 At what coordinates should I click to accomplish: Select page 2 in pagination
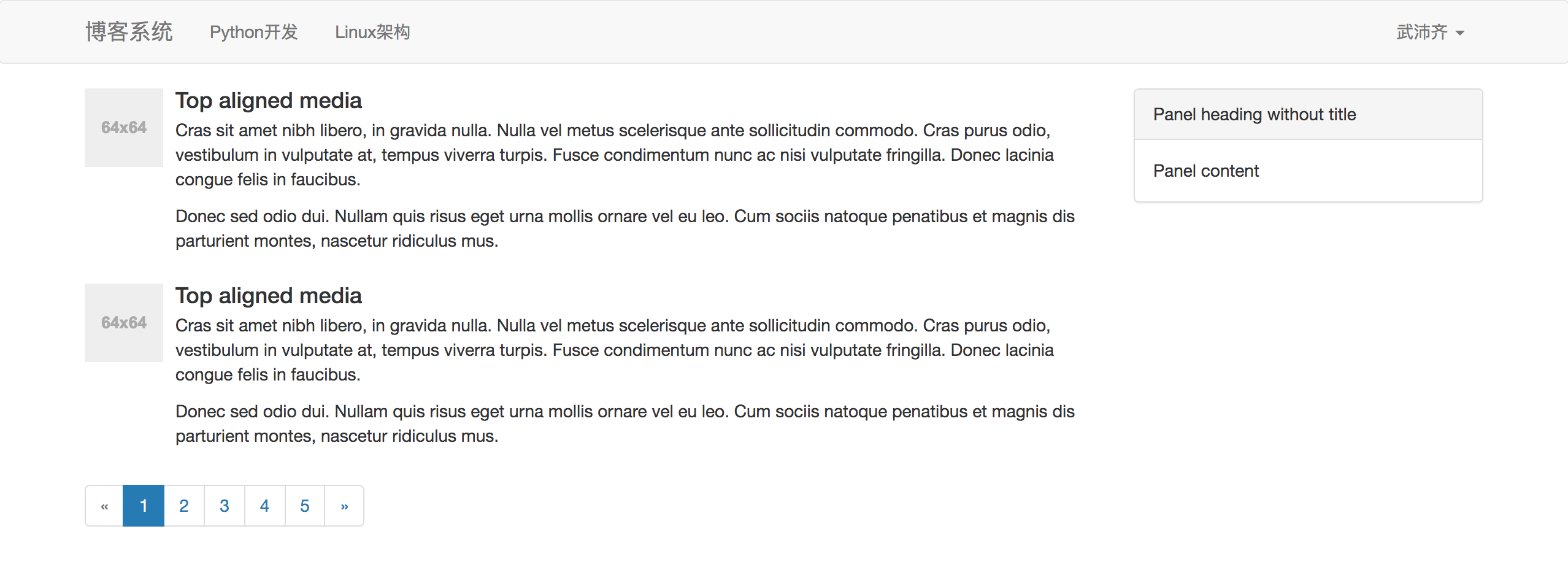coord(184,506)
